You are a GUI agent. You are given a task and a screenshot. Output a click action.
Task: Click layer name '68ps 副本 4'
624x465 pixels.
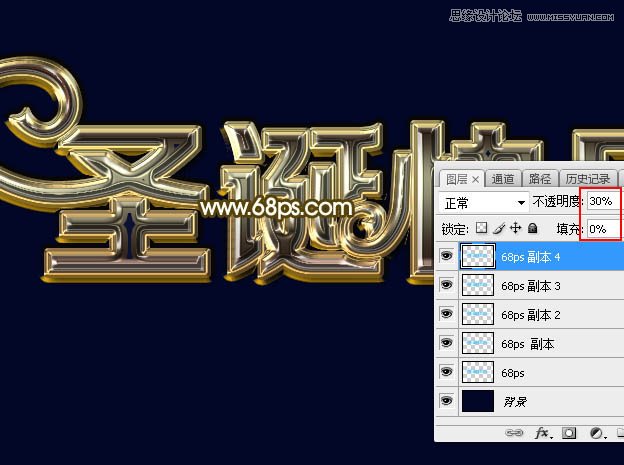(x=530, y=257)
